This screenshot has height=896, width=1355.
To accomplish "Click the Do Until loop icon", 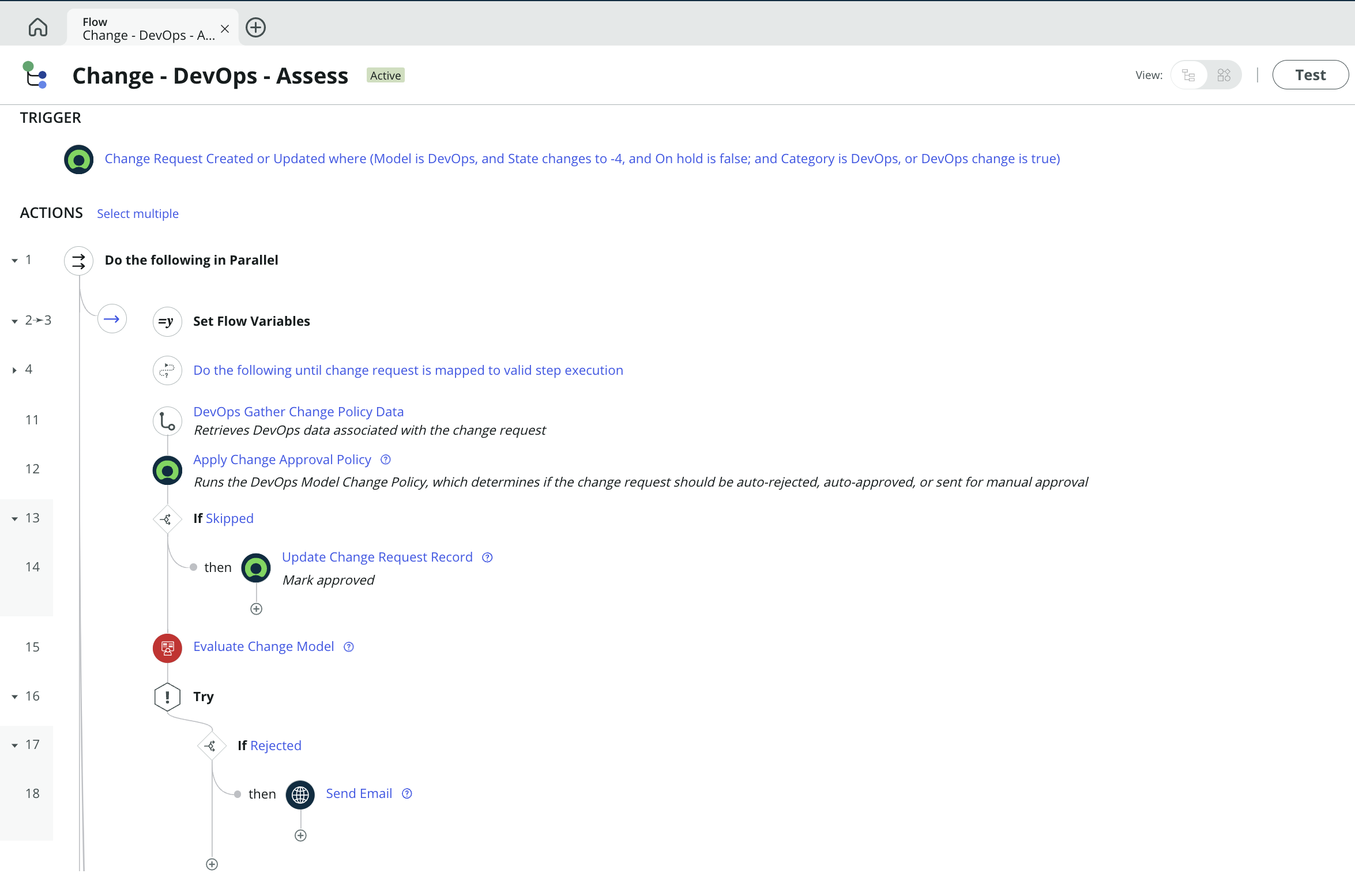I will point(167,370).
